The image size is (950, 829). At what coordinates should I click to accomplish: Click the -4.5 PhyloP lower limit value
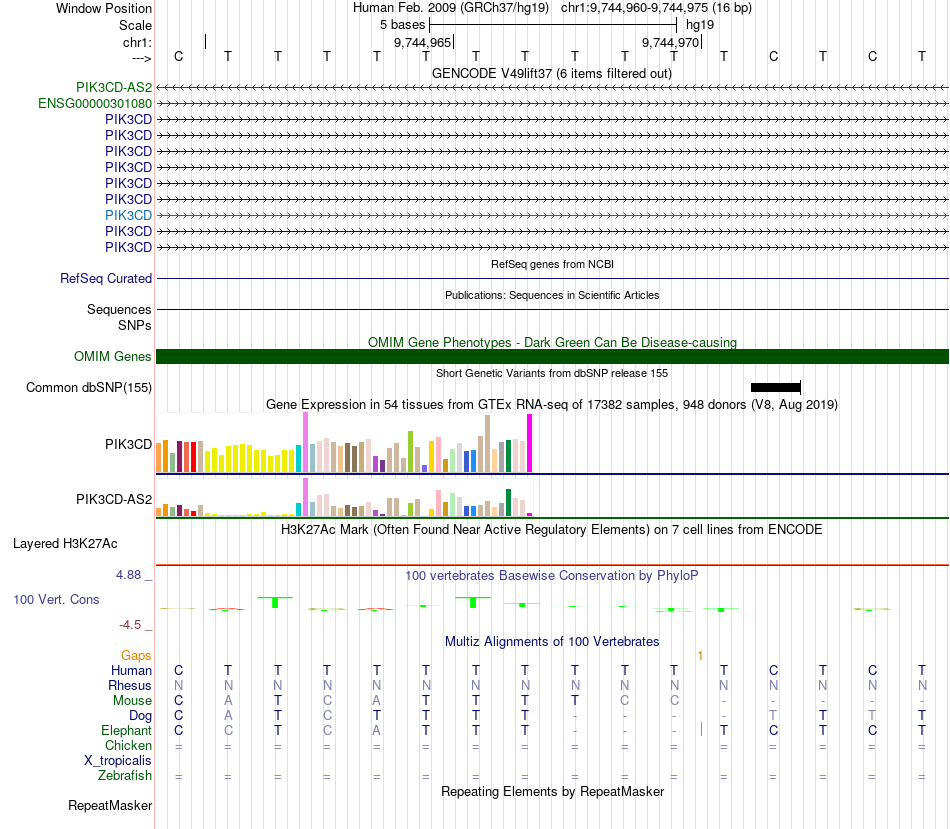tap(130, 625)
